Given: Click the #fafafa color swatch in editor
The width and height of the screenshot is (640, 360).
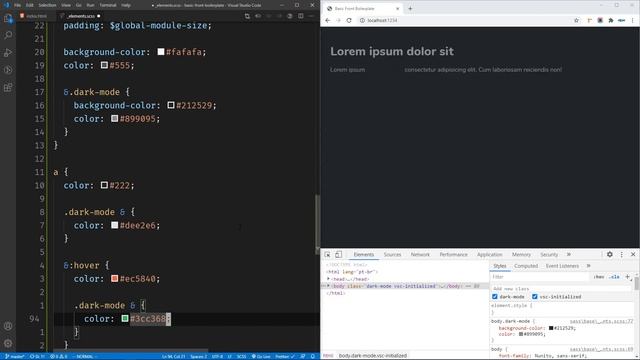Looking at the screenshot, I should tap(161, 51).
